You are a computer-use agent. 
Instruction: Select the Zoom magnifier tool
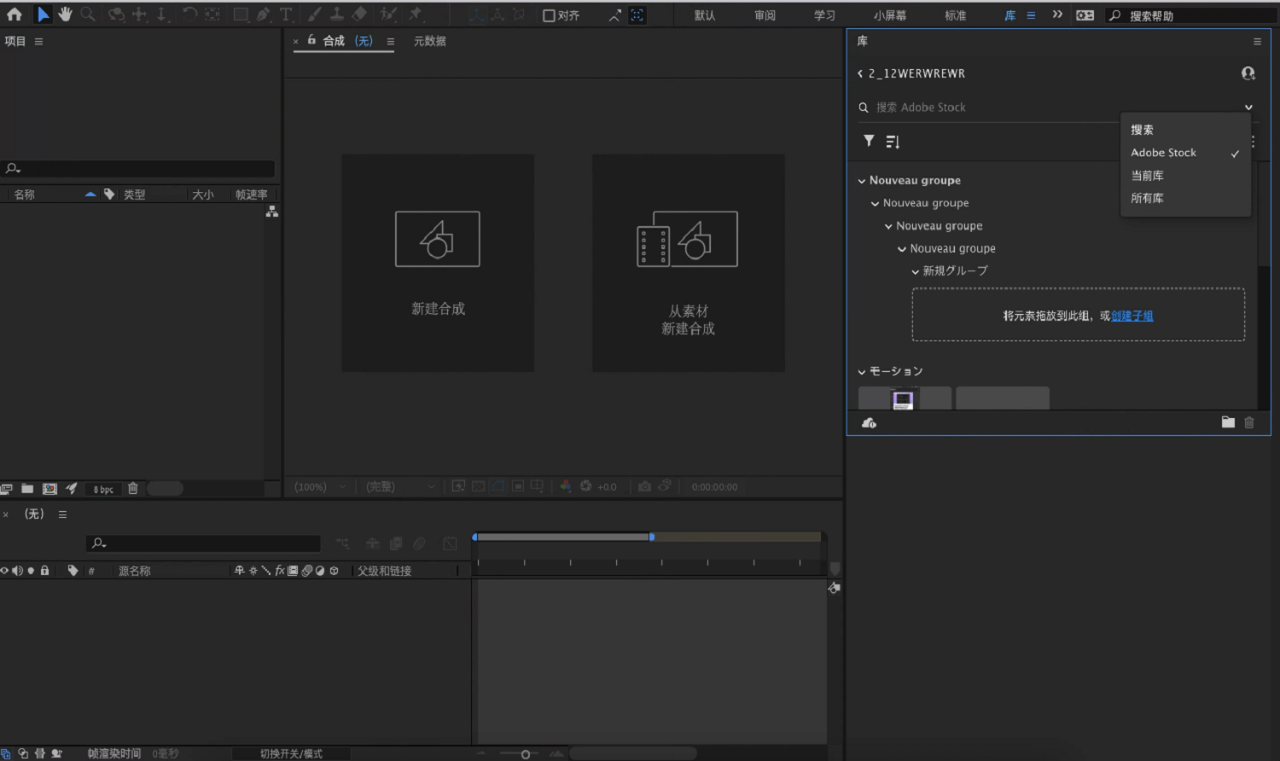pyautogui.click(x=88, y=15)
